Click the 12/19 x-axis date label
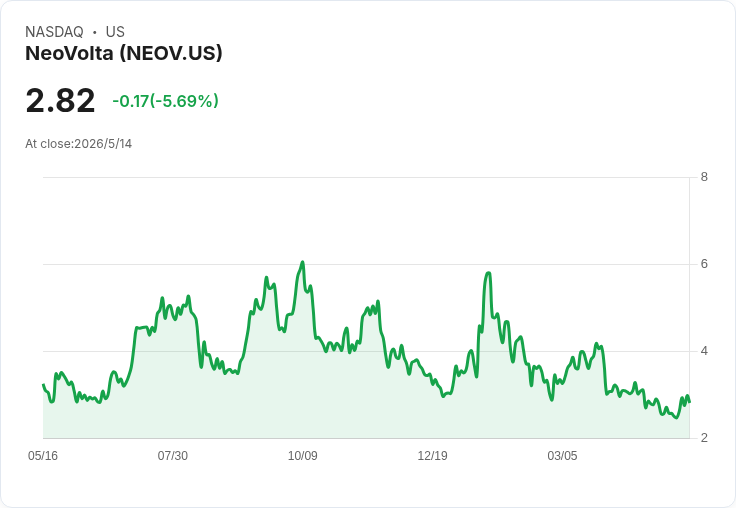 point(432,456)
